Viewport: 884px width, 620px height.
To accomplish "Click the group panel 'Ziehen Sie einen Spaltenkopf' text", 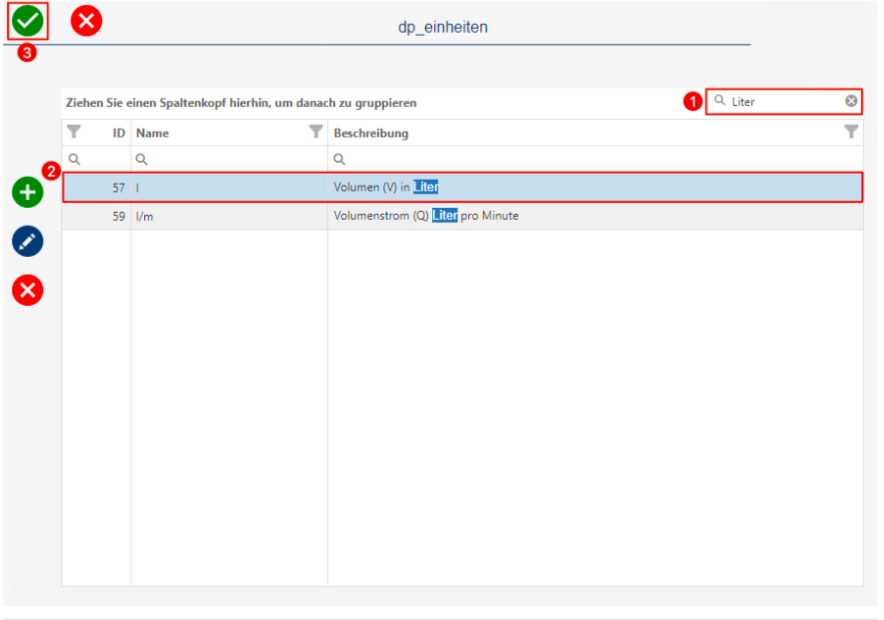I will (x=241, y=103).
